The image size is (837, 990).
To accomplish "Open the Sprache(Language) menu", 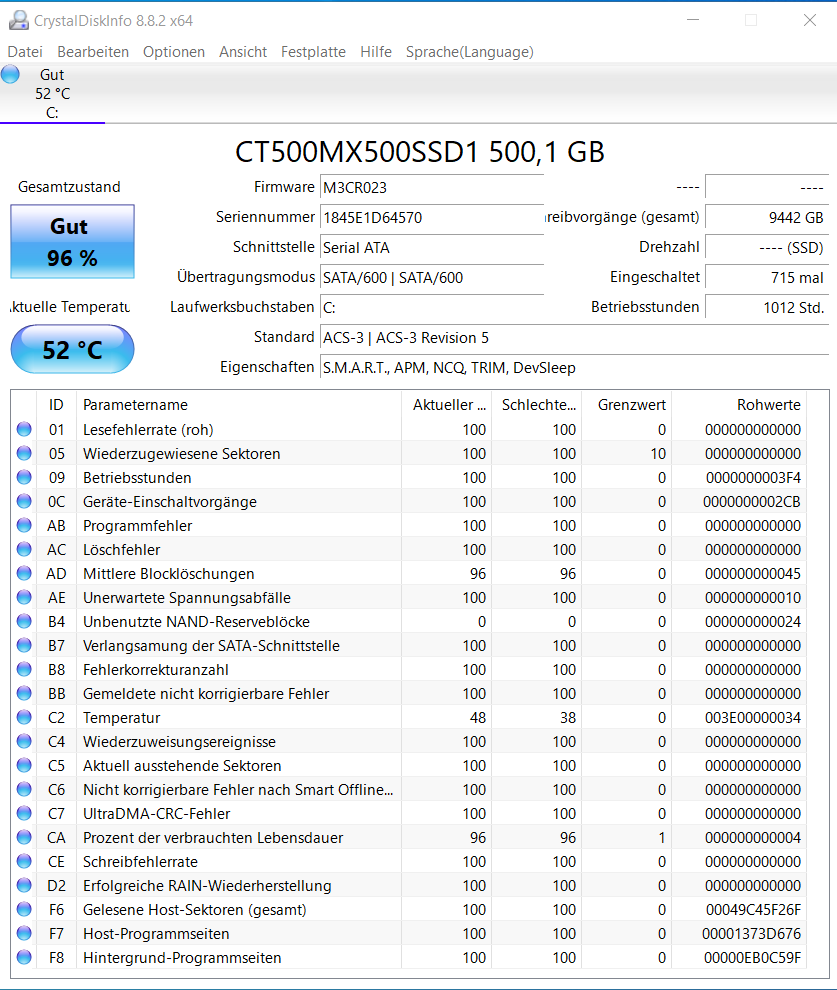I will tap(470, 52).
